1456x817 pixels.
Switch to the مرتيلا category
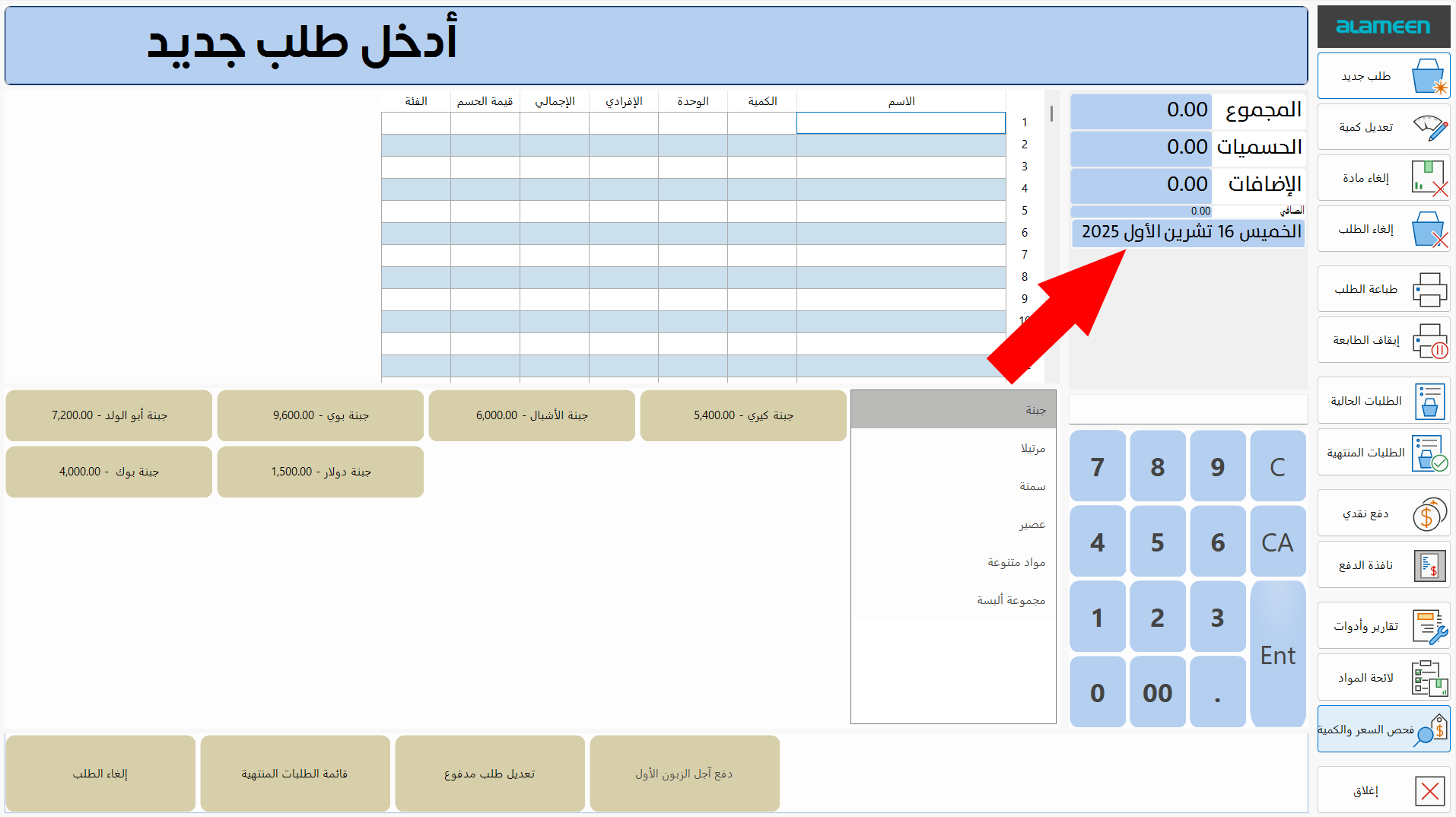(x=952, y=447)
